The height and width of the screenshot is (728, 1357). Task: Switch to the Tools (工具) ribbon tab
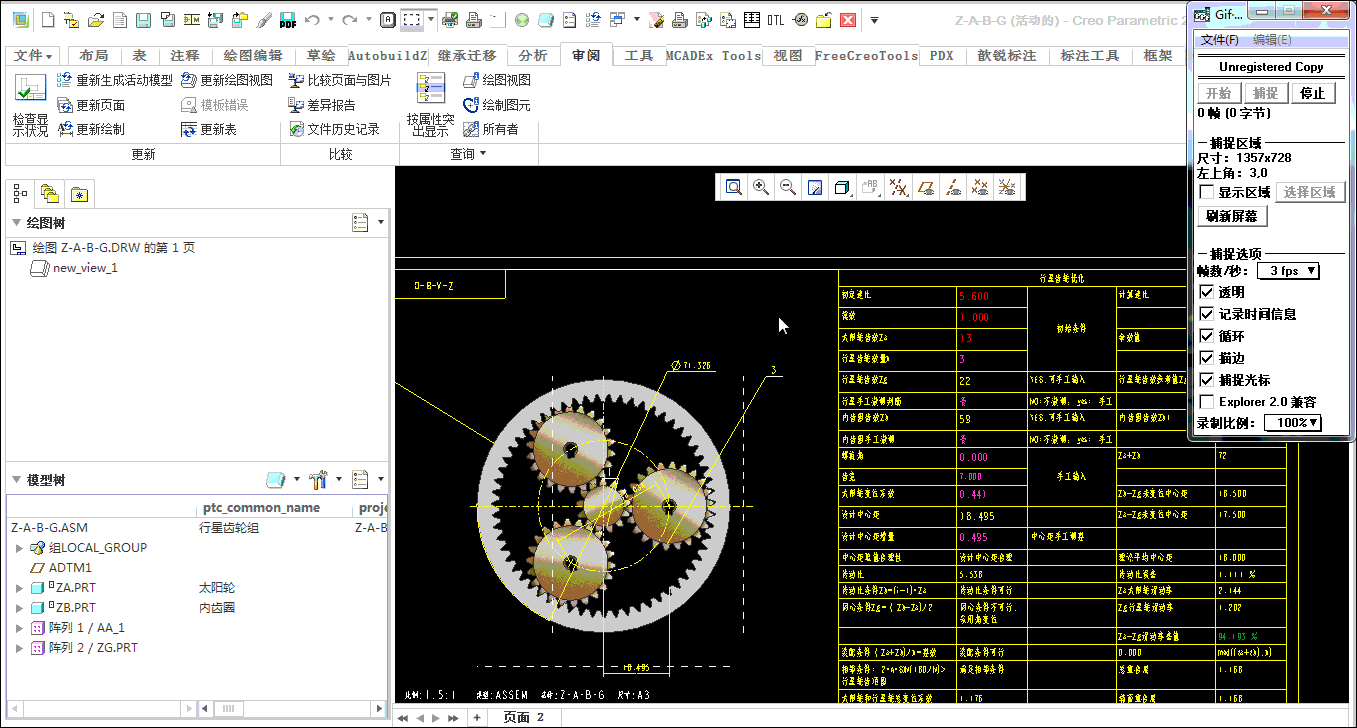[639, 56]
